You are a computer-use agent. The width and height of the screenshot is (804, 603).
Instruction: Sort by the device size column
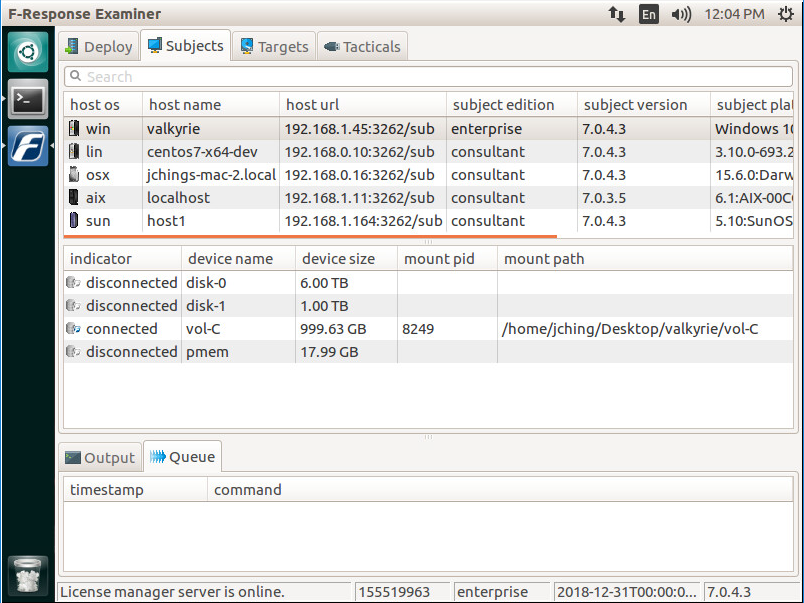[346, 258]
